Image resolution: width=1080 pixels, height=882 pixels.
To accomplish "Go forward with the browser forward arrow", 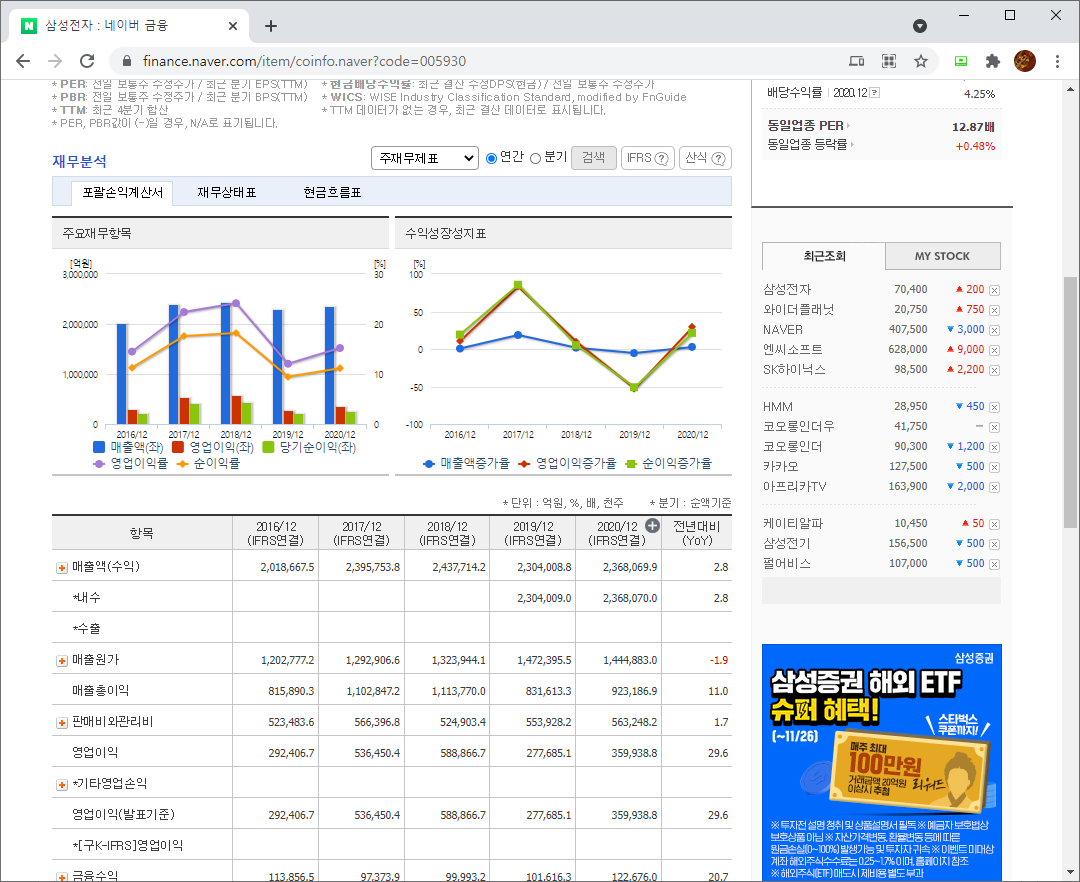I will point(55,61).
